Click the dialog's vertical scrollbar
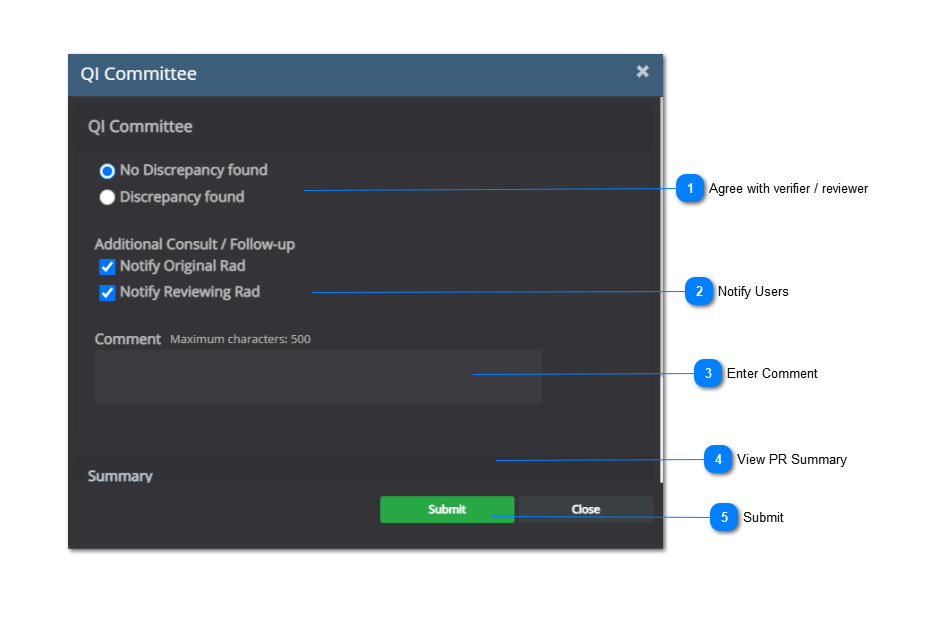Viewport: 938px width, 620px height. 660,280
